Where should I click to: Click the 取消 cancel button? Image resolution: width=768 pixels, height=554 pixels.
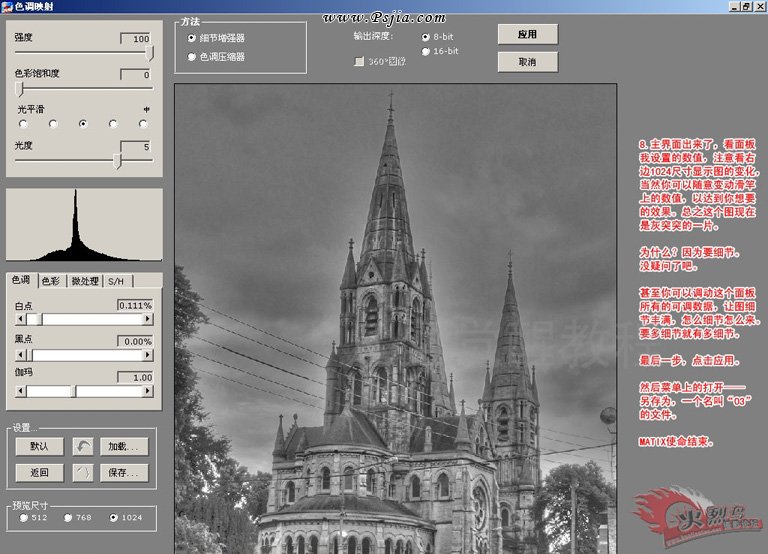point(527,62)
